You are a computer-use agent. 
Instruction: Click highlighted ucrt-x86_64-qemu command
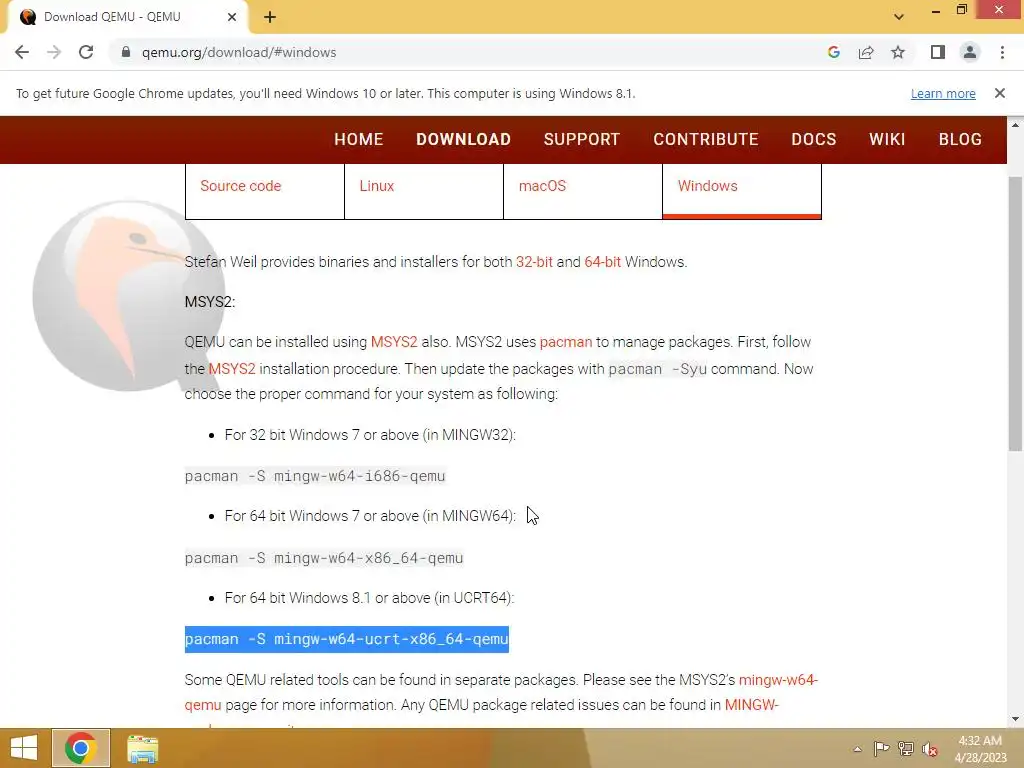click(347, 639)
